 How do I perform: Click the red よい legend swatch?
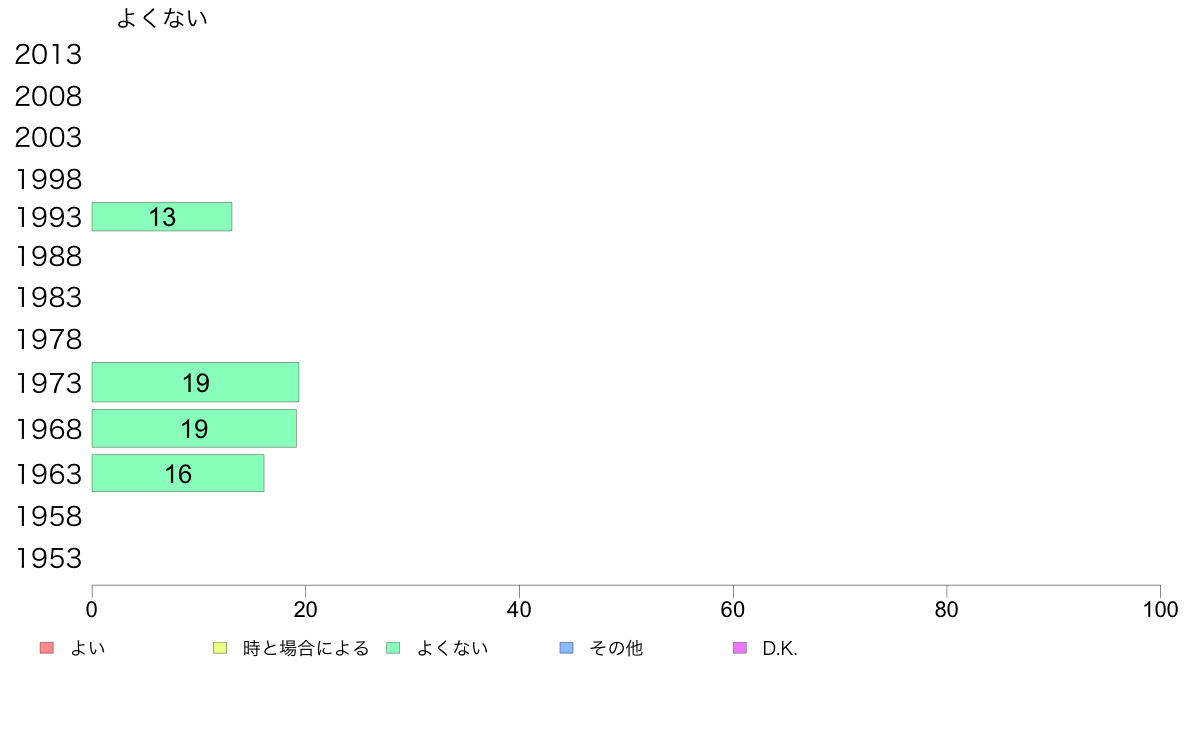click(46, 648)
